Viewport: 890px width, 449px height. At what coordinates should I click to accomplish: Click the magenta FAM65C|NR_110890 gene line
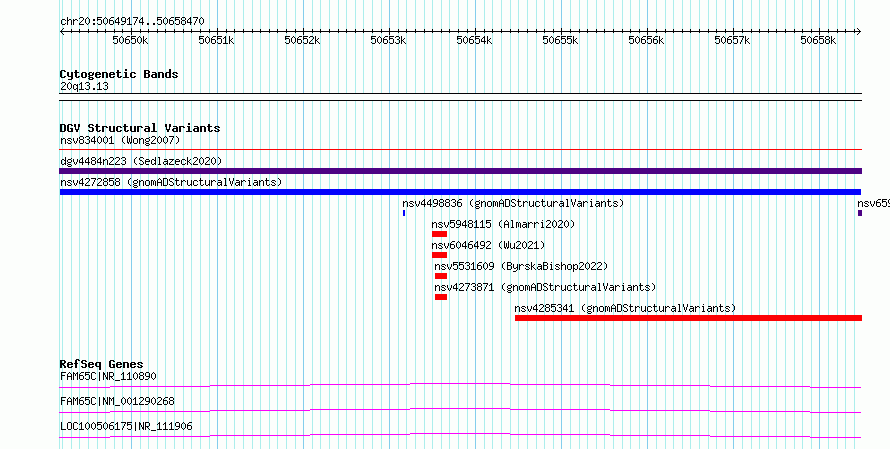pos(460,385)
